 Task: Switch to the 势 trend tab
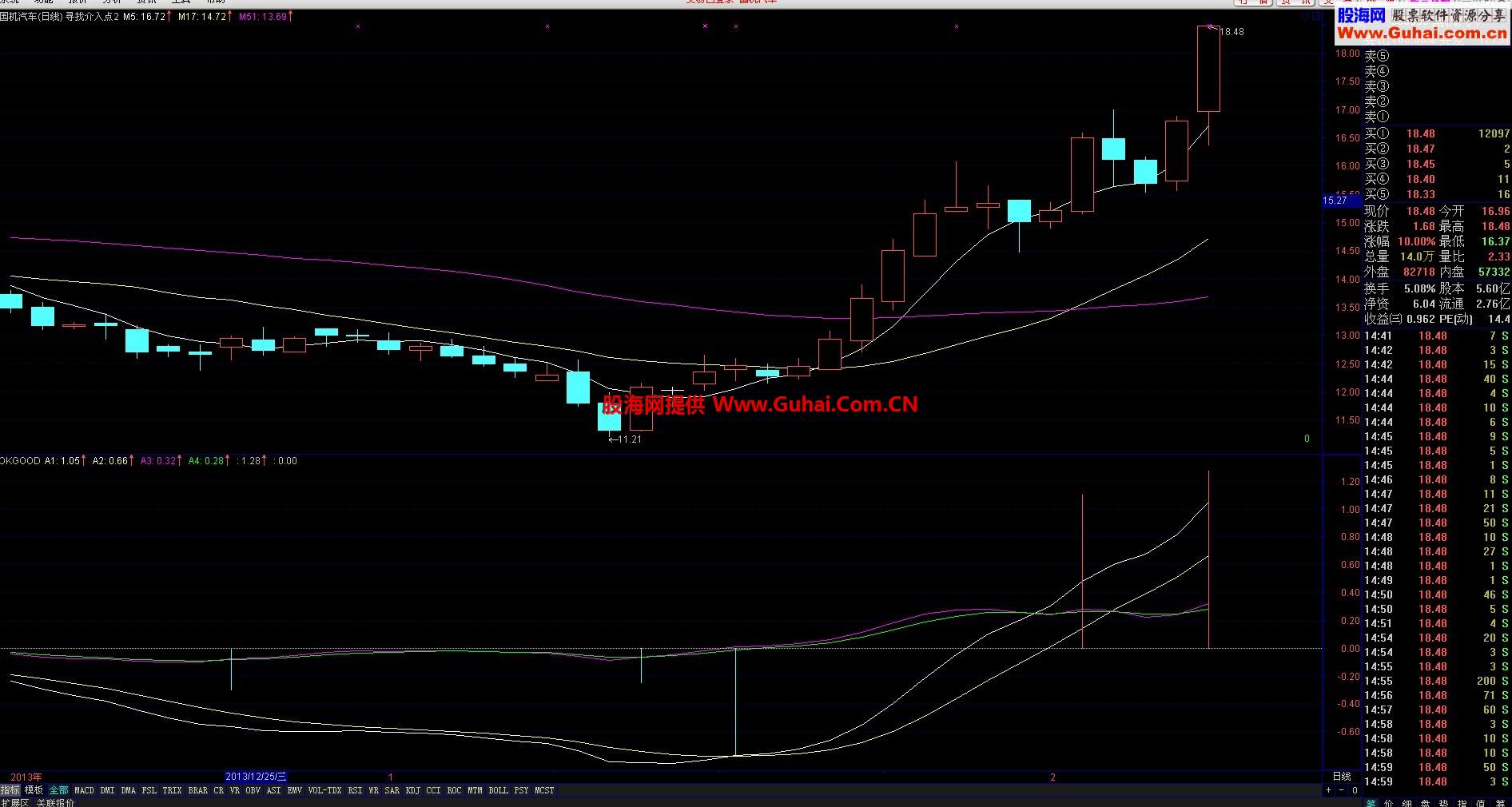point(1443,802)
